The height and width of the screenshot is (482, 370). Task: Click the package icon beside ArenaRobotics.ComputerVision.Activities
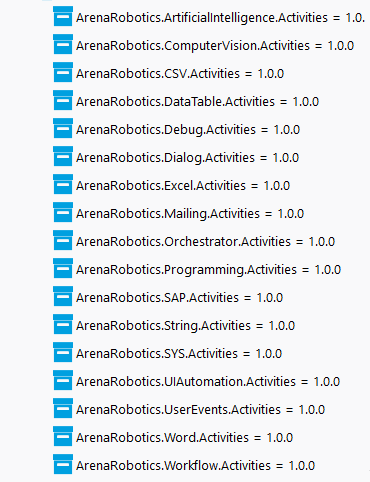pos(63,44)
